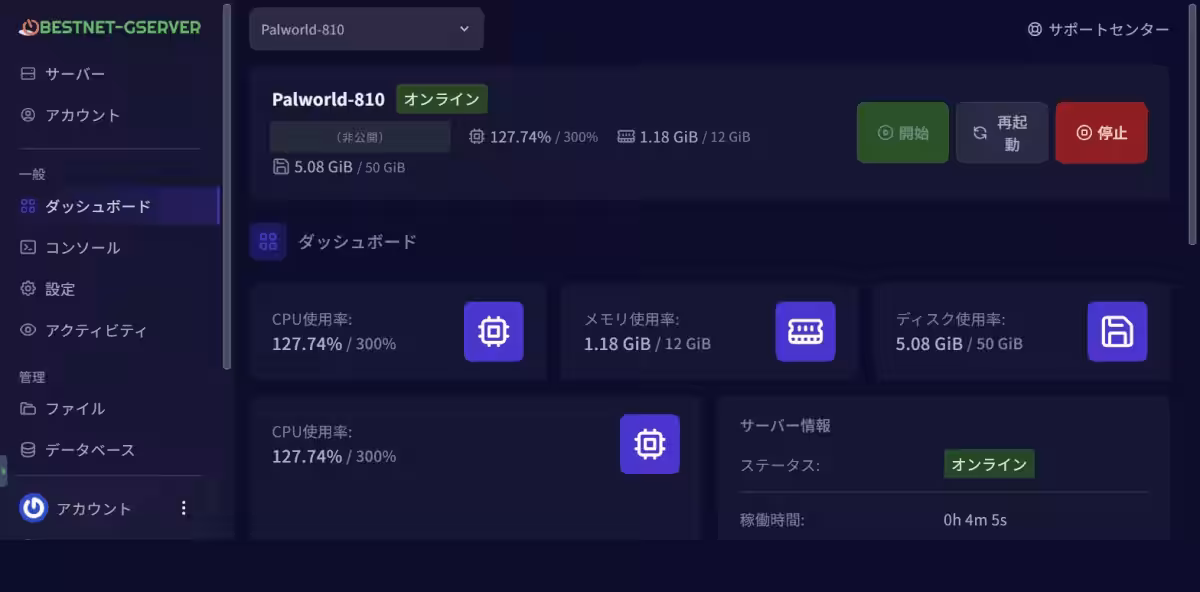Click the ステータス label
1200x592 pixels.
point(780,465)
